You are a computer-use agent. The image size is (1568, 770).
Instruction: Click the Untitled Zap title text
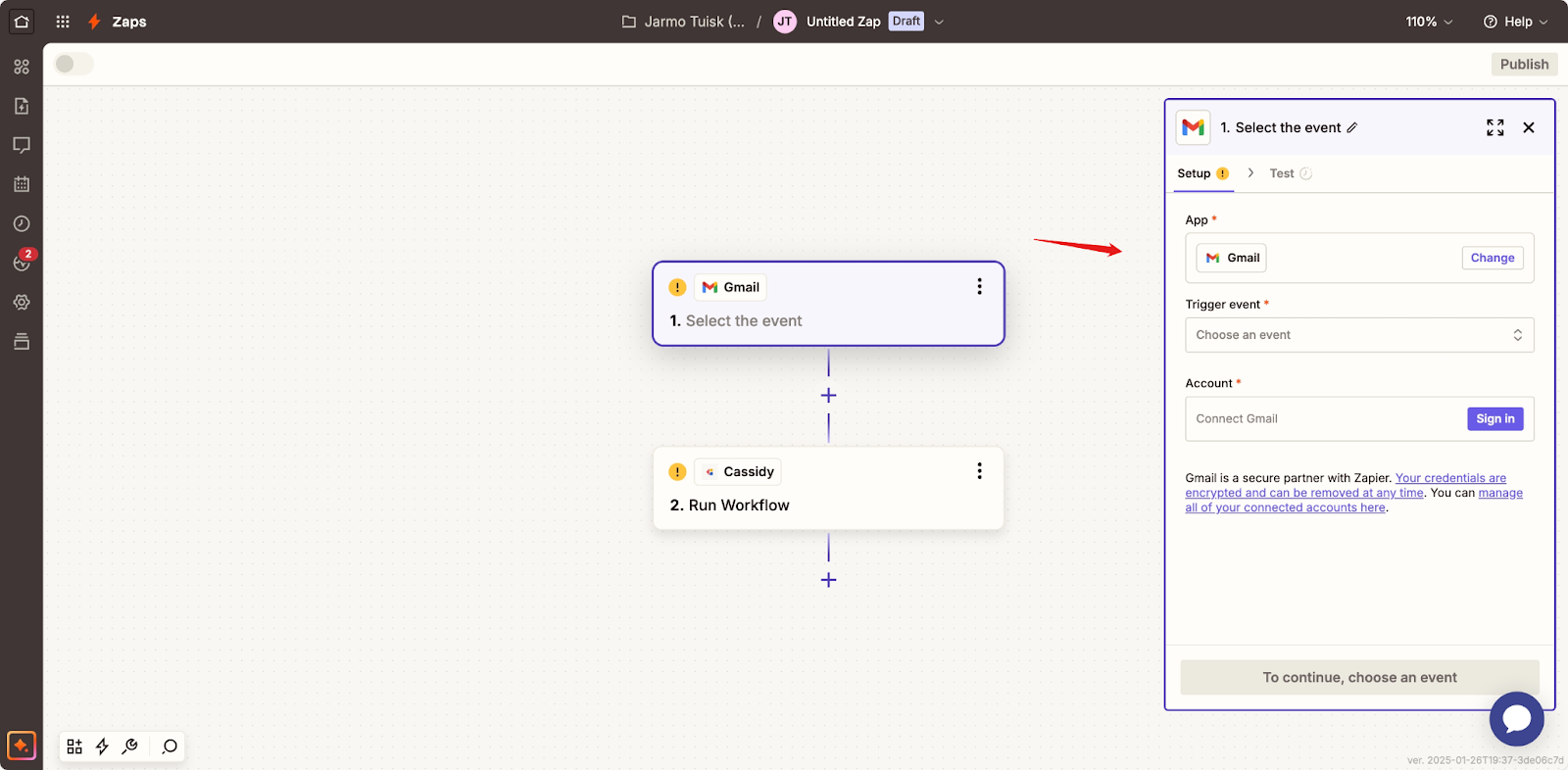click(x=843, y=22)
